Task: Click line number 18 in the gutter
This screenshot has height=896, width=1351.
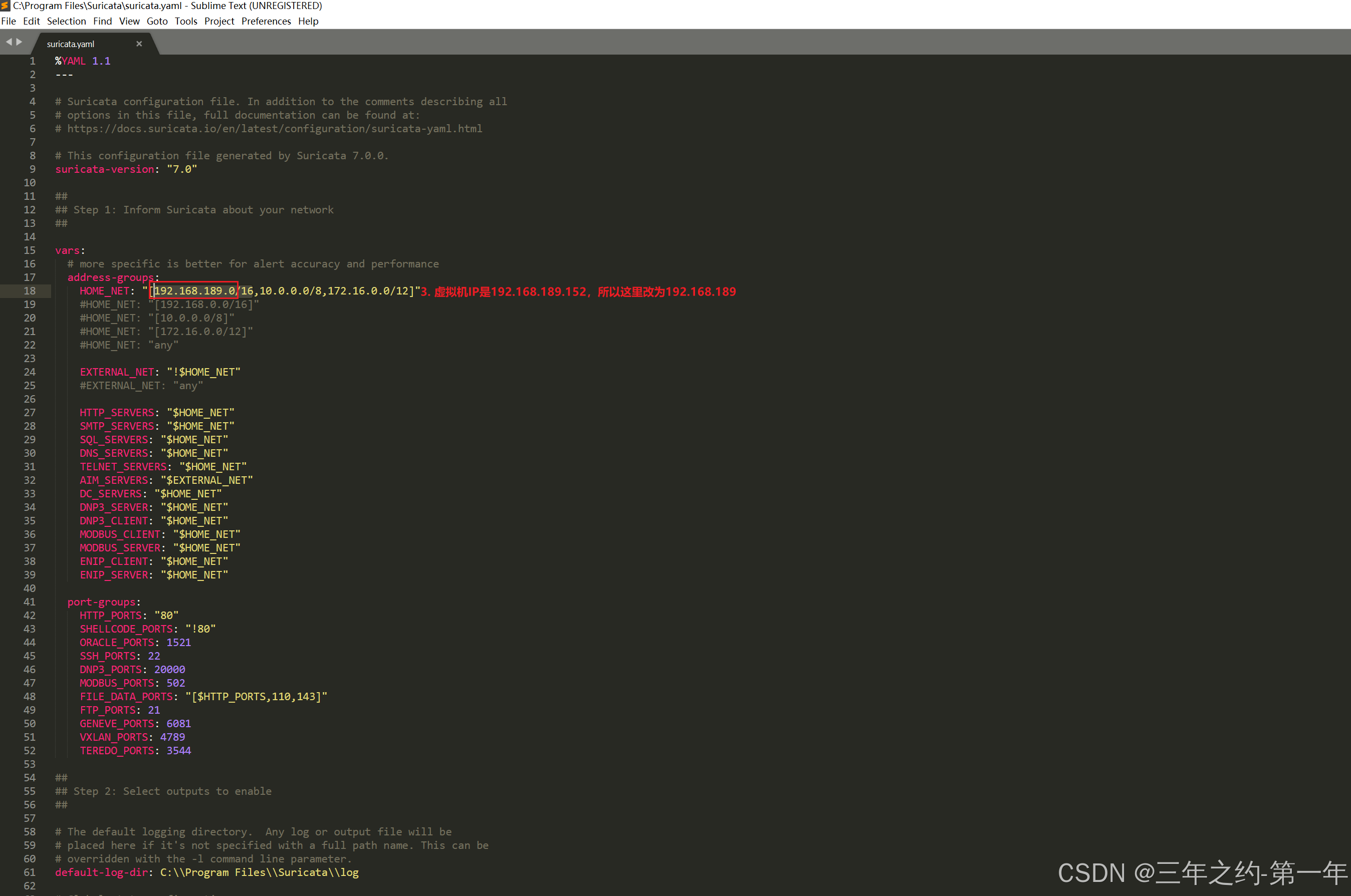Action: pyautogui.click(x=30, y=291)
